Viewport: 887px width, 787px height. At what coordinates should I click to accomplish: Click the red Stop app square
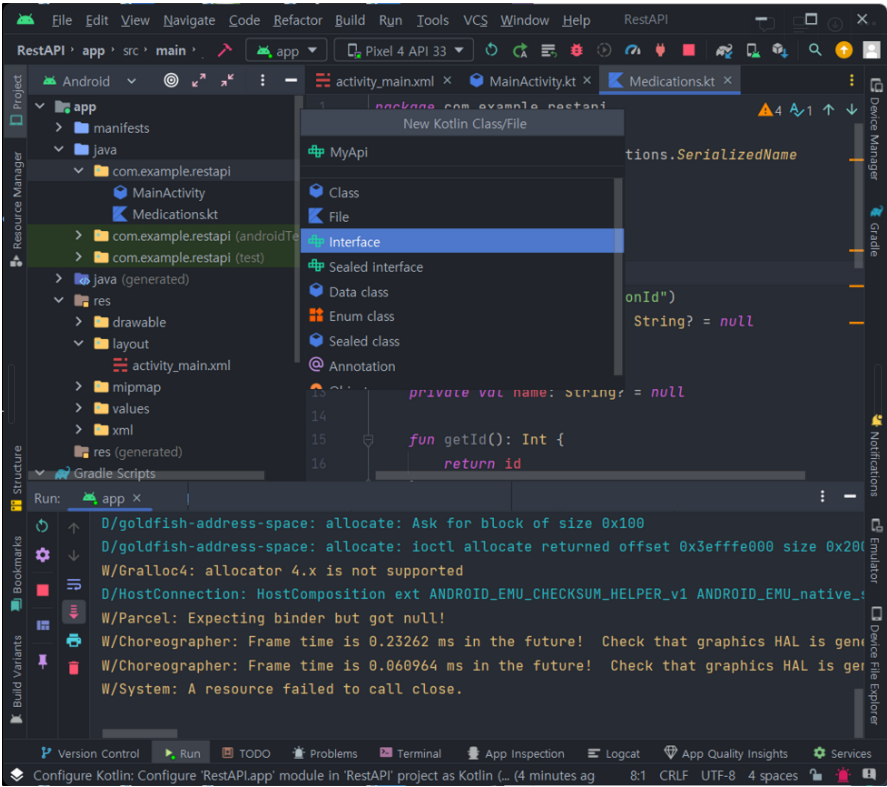[688, 50]
